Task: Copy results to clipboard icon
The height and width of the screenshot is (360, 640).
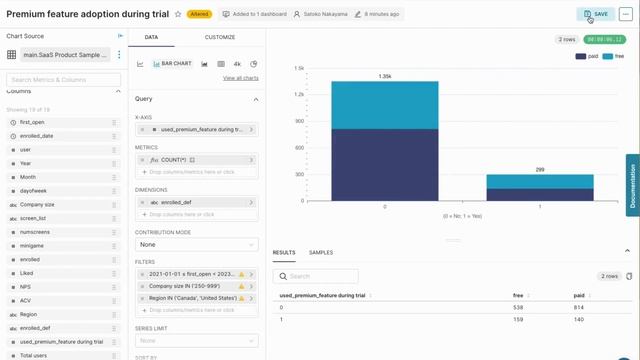Action: point(629,276)
